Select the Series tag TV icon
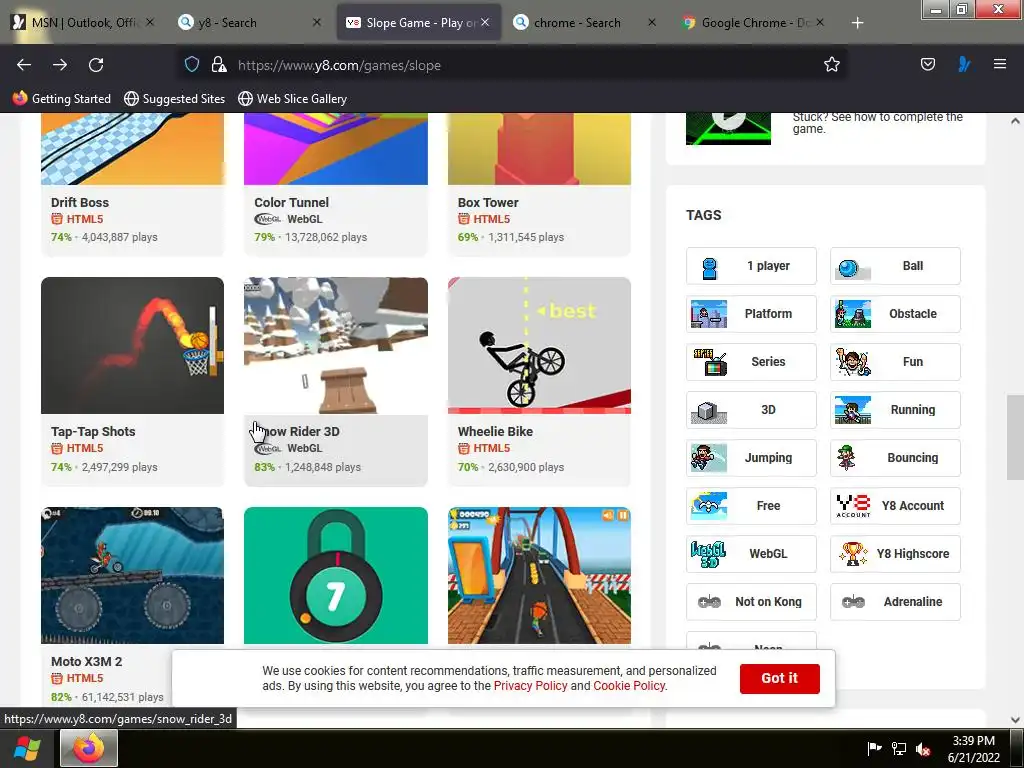 (710, 362)
